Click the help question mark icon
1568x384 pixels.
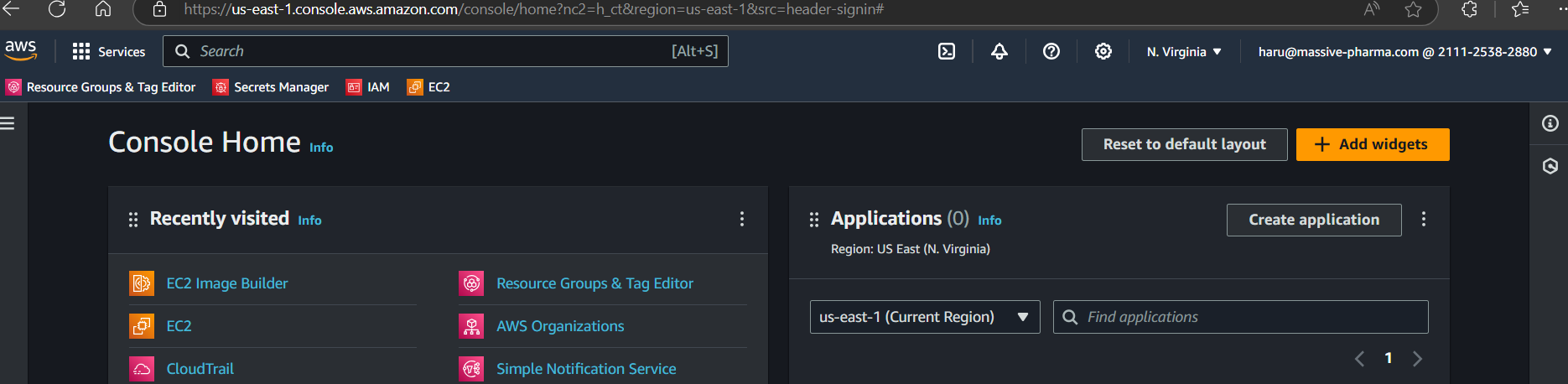coord(1051,52)
